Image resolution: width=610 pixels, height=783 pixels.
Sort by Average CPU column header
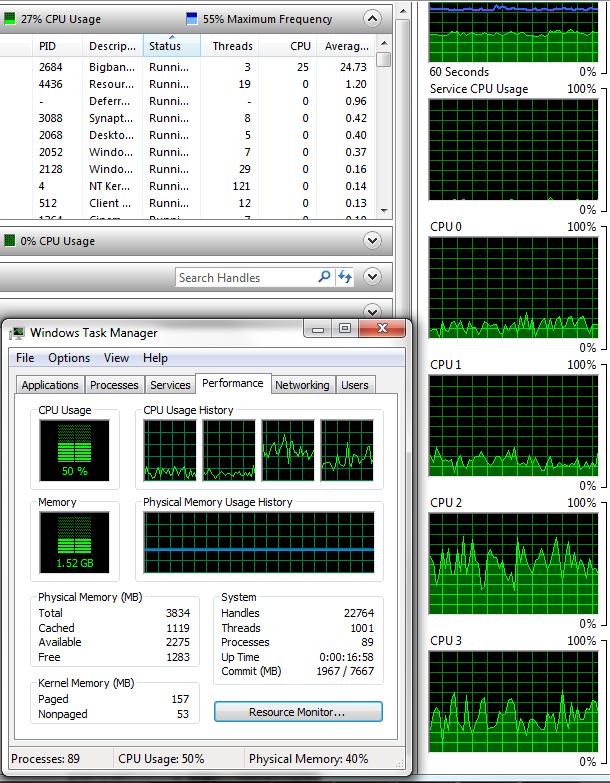[x=346, y=46]
